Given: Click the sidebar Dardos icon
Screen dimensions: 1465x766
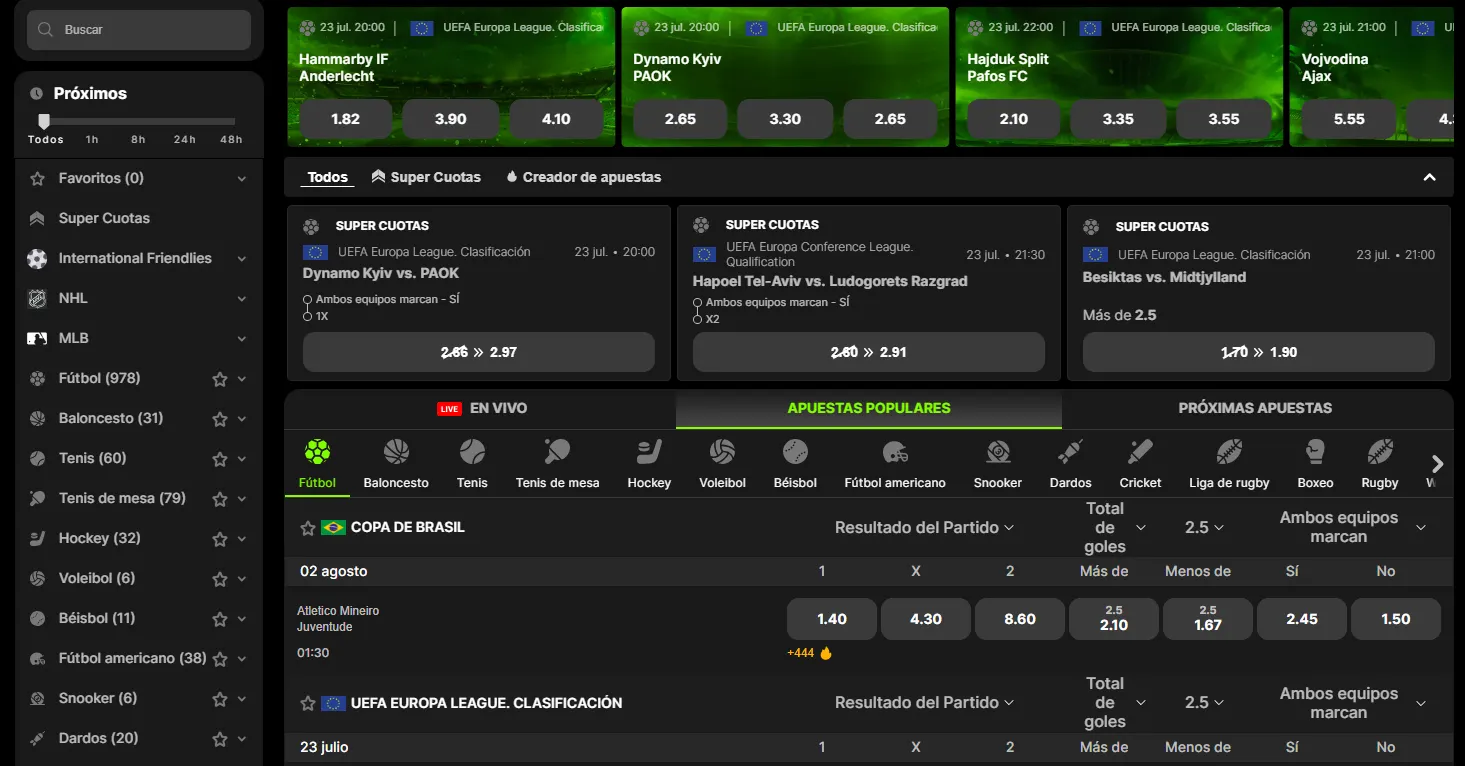Looking at the screenshot, I should click(x=37, y=738).
